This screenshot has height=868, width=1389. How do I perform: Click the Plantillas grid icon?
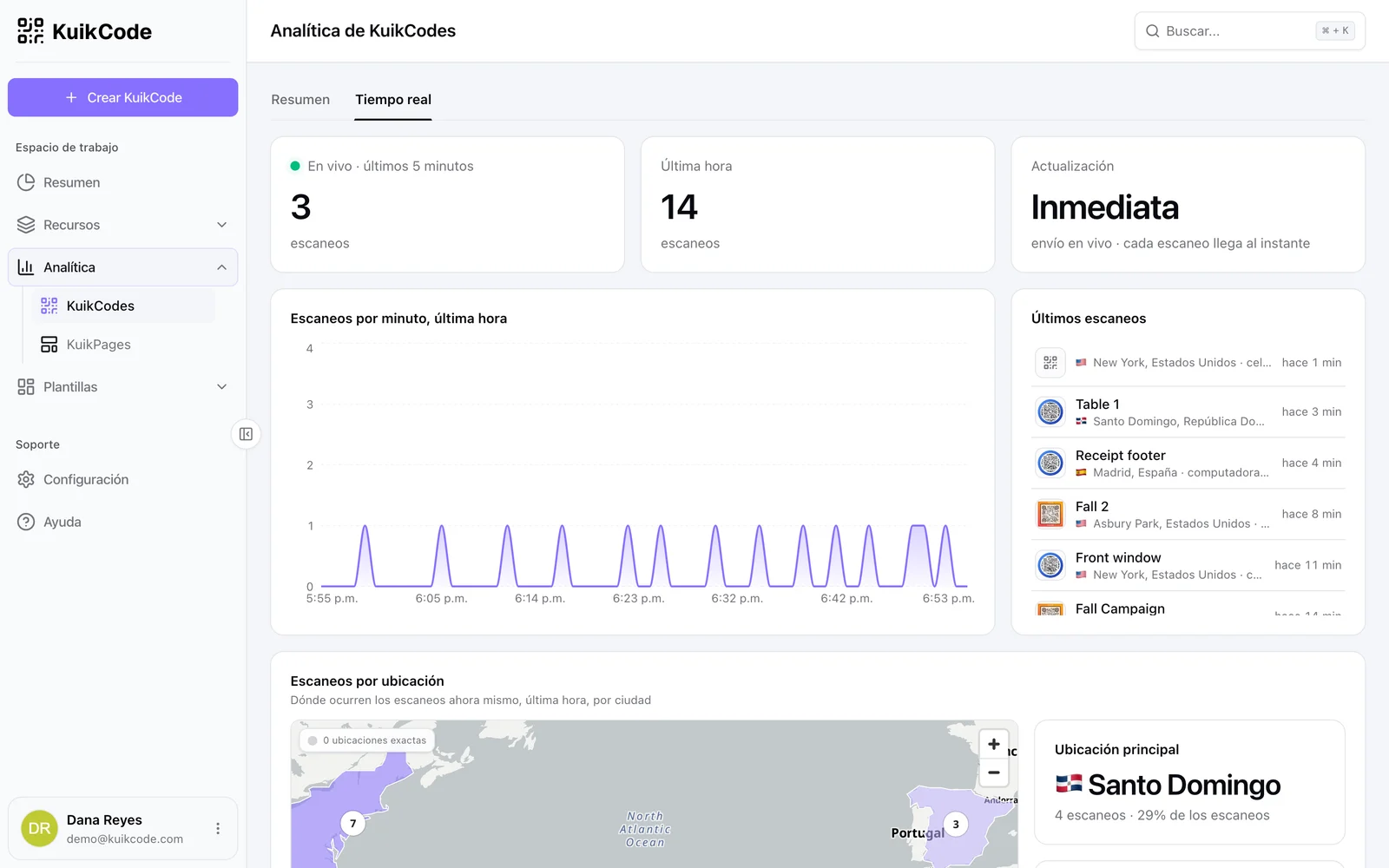coord(26,387)
